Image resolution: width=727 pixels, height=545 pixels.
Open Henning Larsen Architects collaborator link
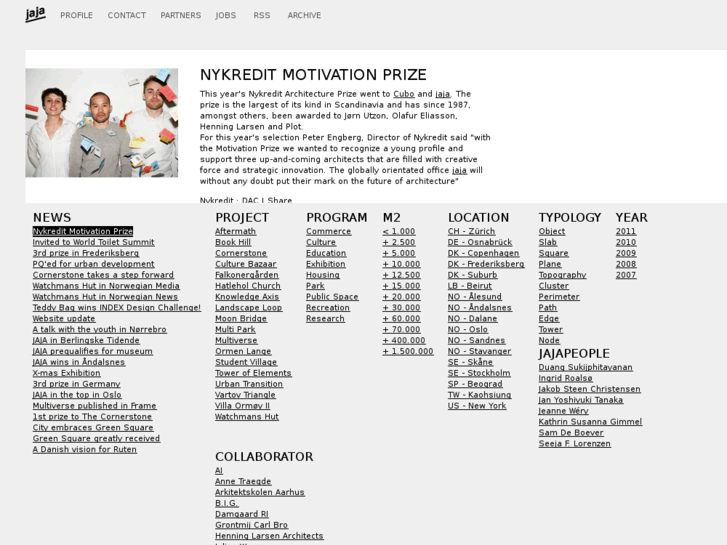click(269, 536)
